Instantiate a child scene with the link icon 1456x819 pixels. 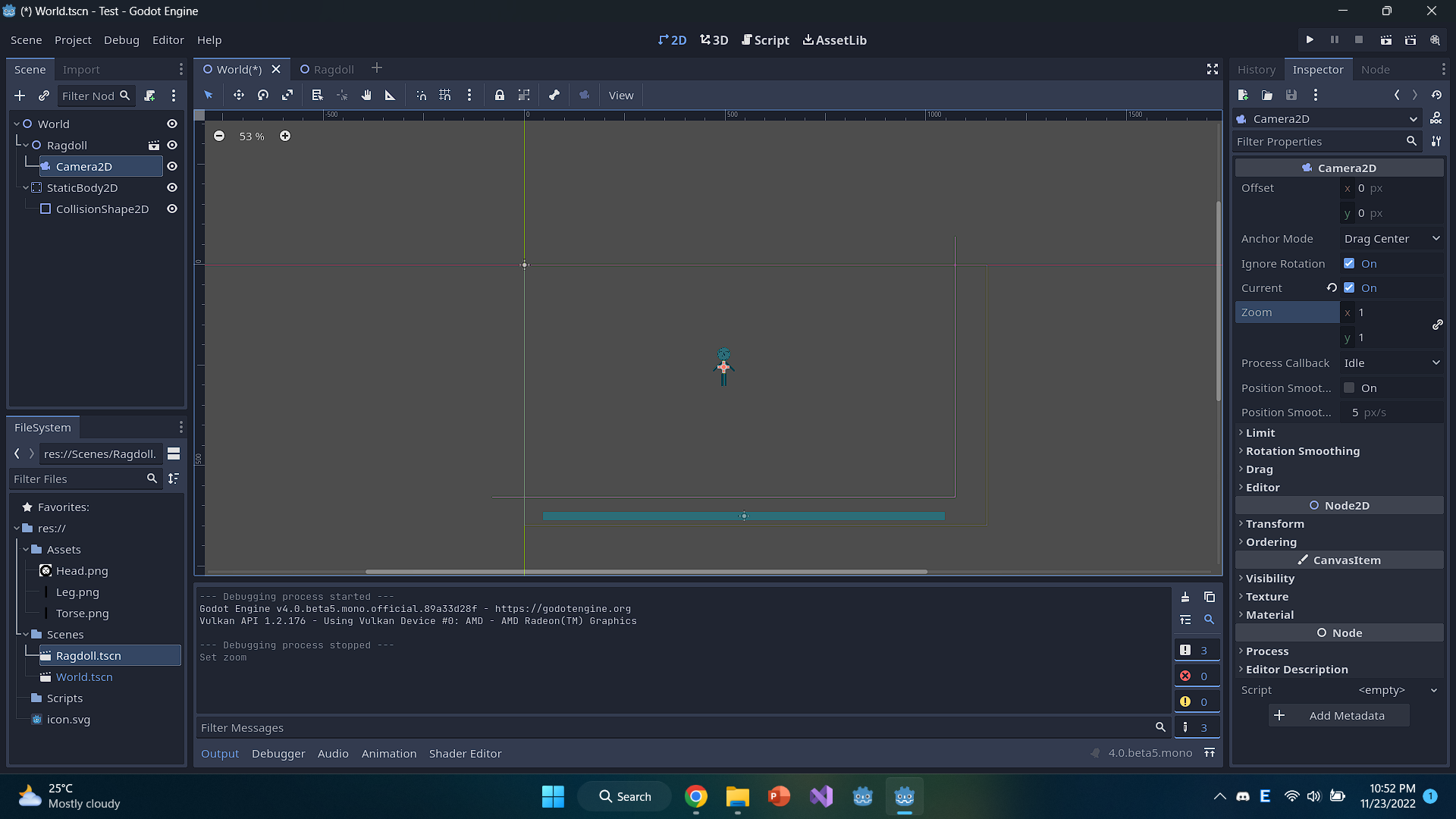click(x=44, y=96)
